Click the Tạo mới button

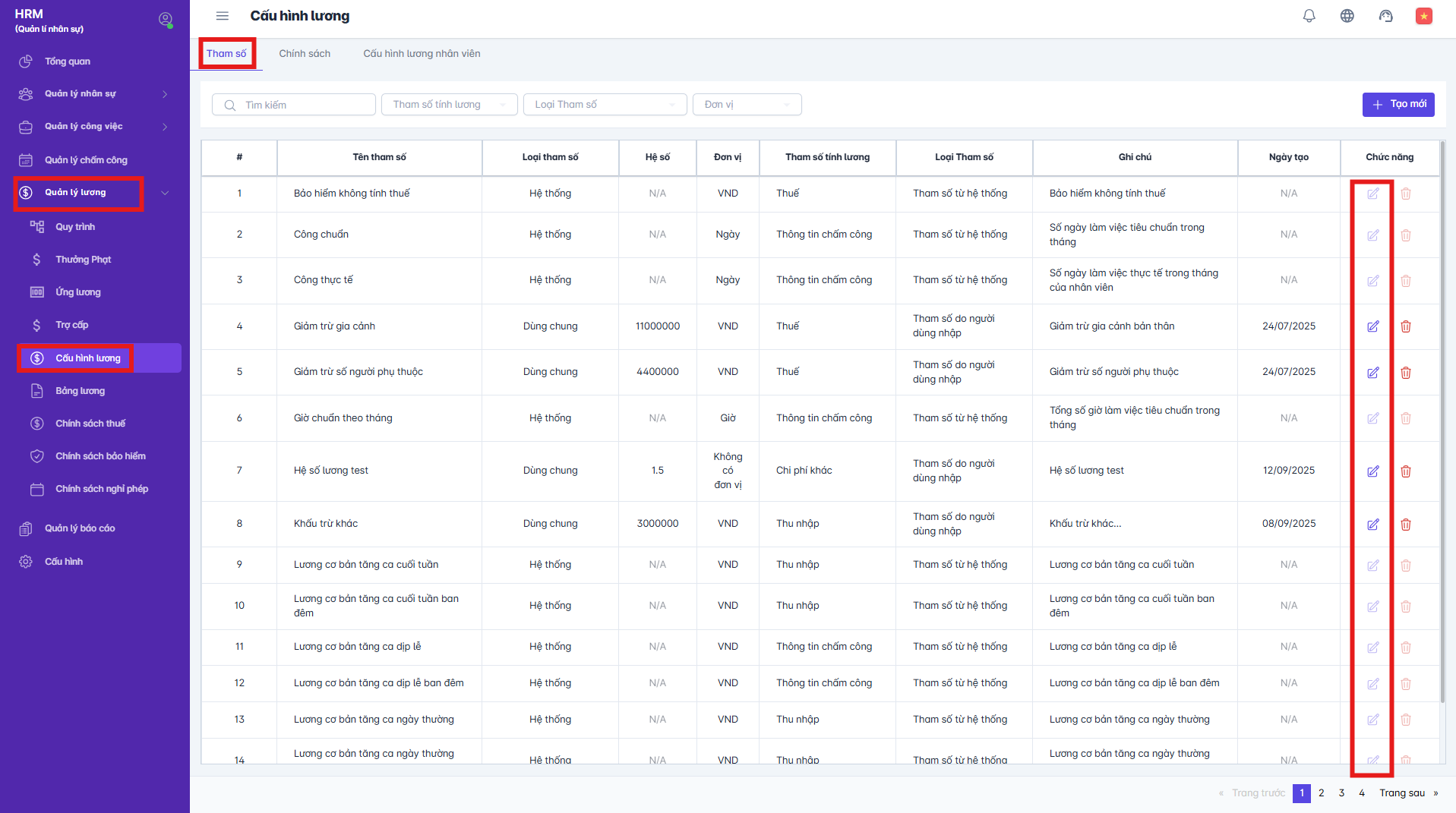(1398, 105)
